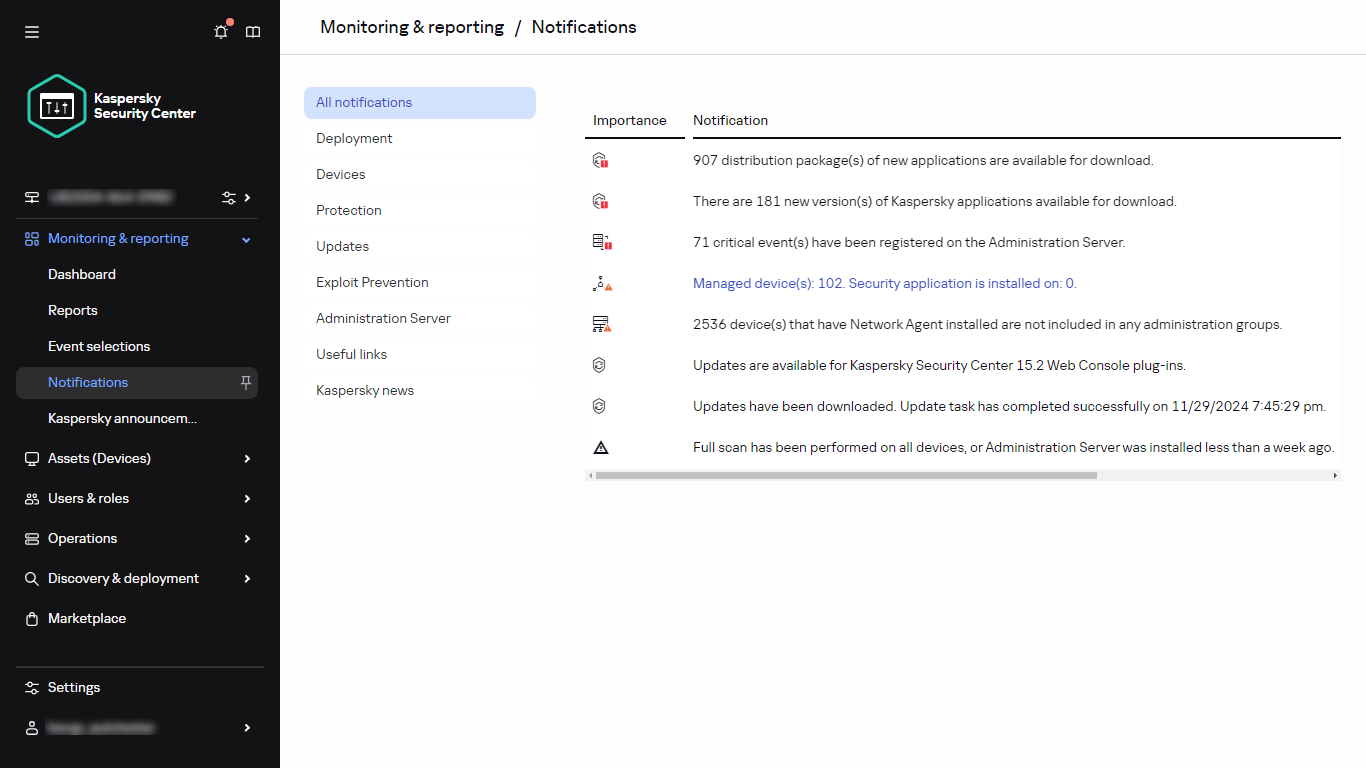The image size is (1366, 768).
Task: Collapse the Monitoring & reporting section
Action: click(x=246, y=238)
